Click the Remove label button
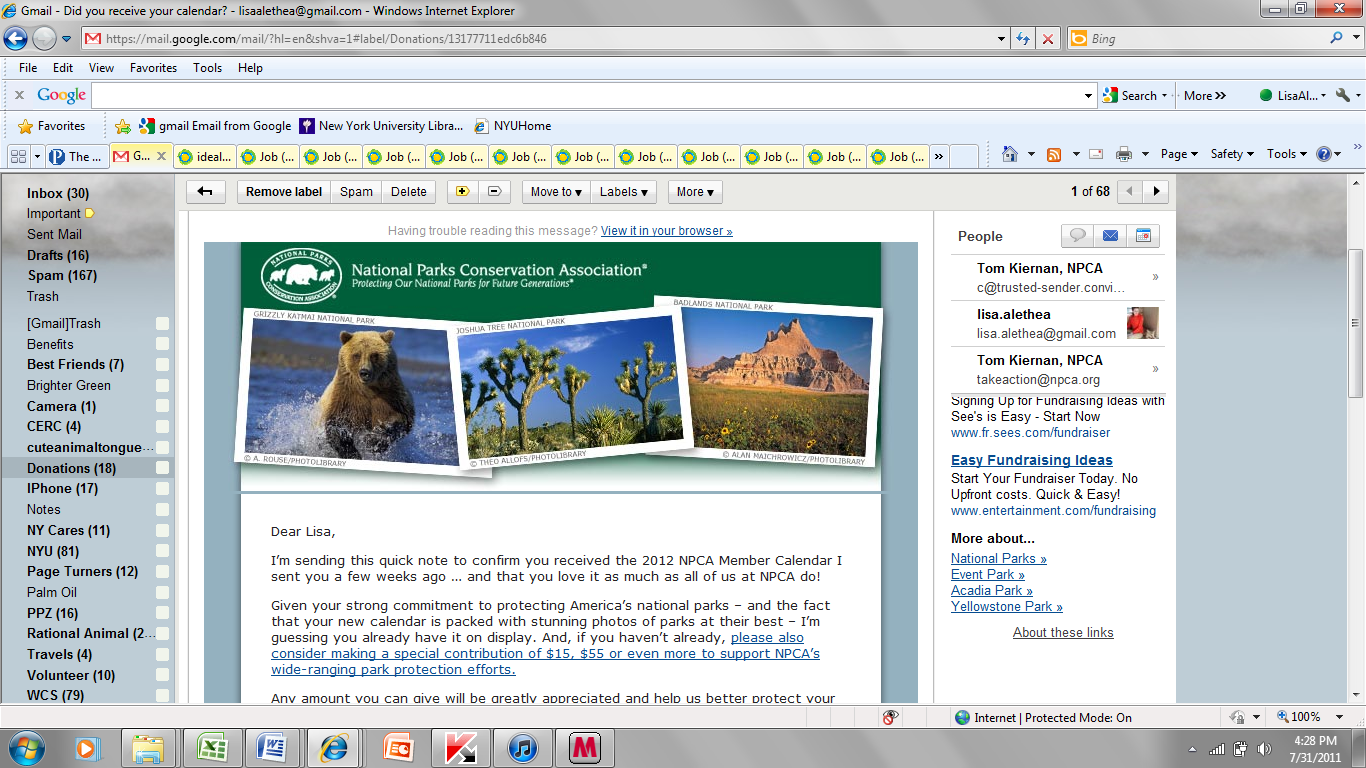The height and width of the screenshot is (768, 1366). 284,192
